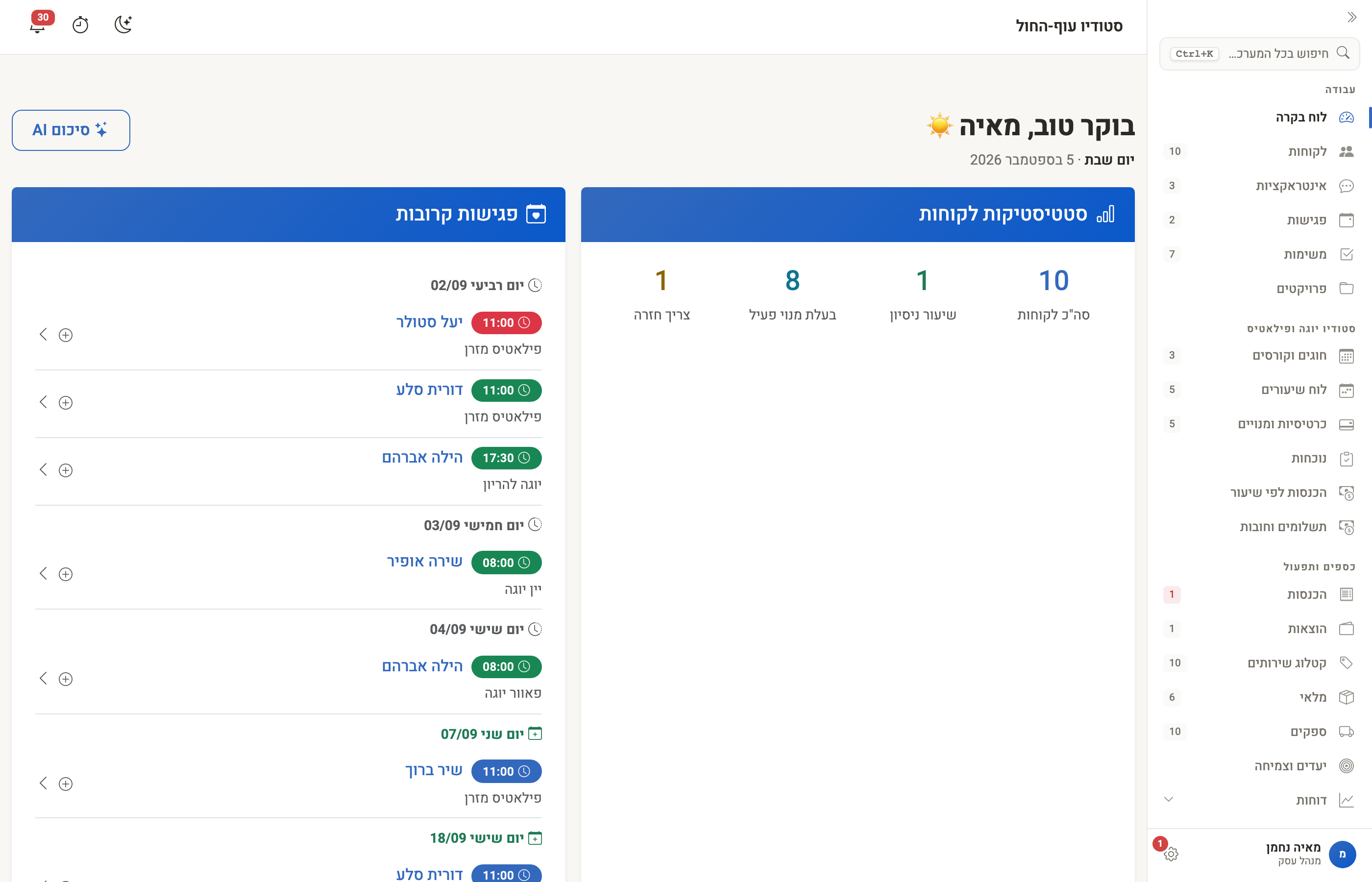The height and width of the screenshot is (882, 1372).
Task: Click the חוגים וקורסים calendar grid icon
Action: point(1346,356)
